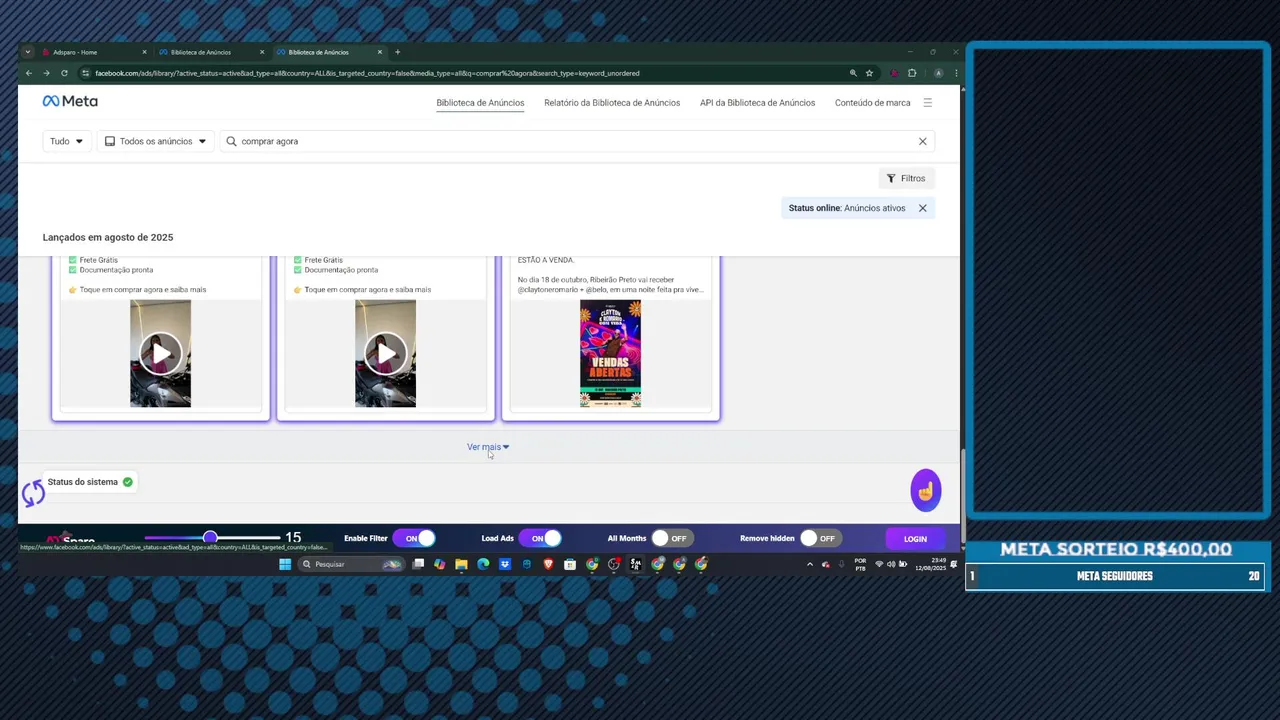Open 'API da Biblioteca de Anúncios'

(x=757, y=103)
